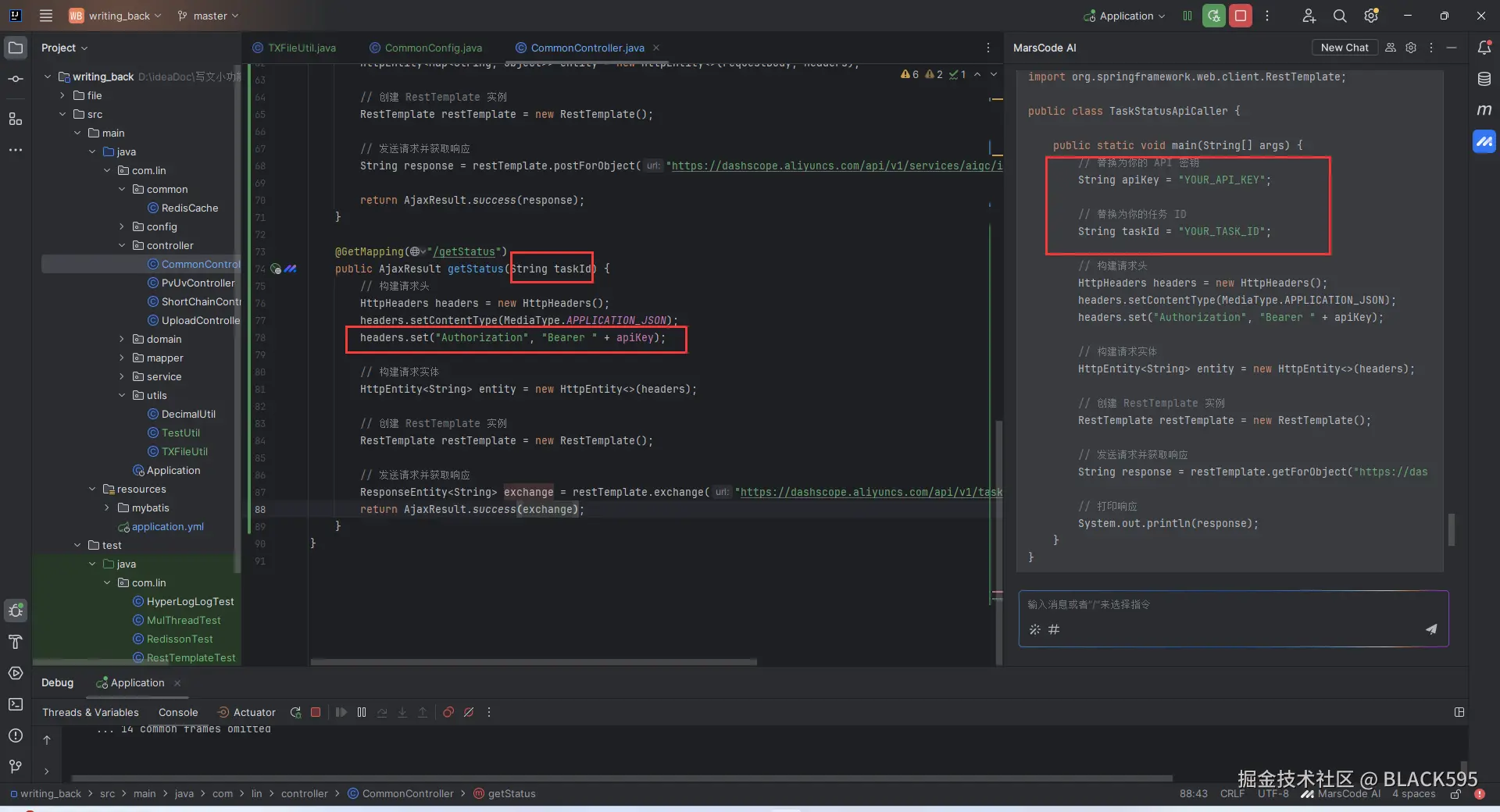
Task: Open the /getStatus mapping link
Action: pos(464,251)
